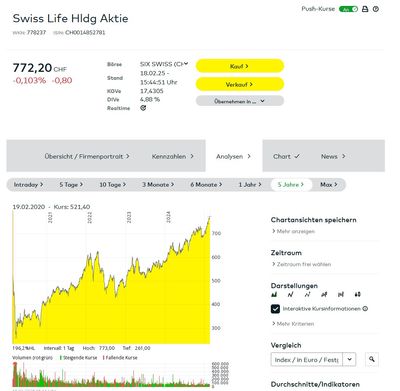This screenshot has height=391, width=400.
Task: Select the 5 Jahre time range
Action: click(291, 184)
